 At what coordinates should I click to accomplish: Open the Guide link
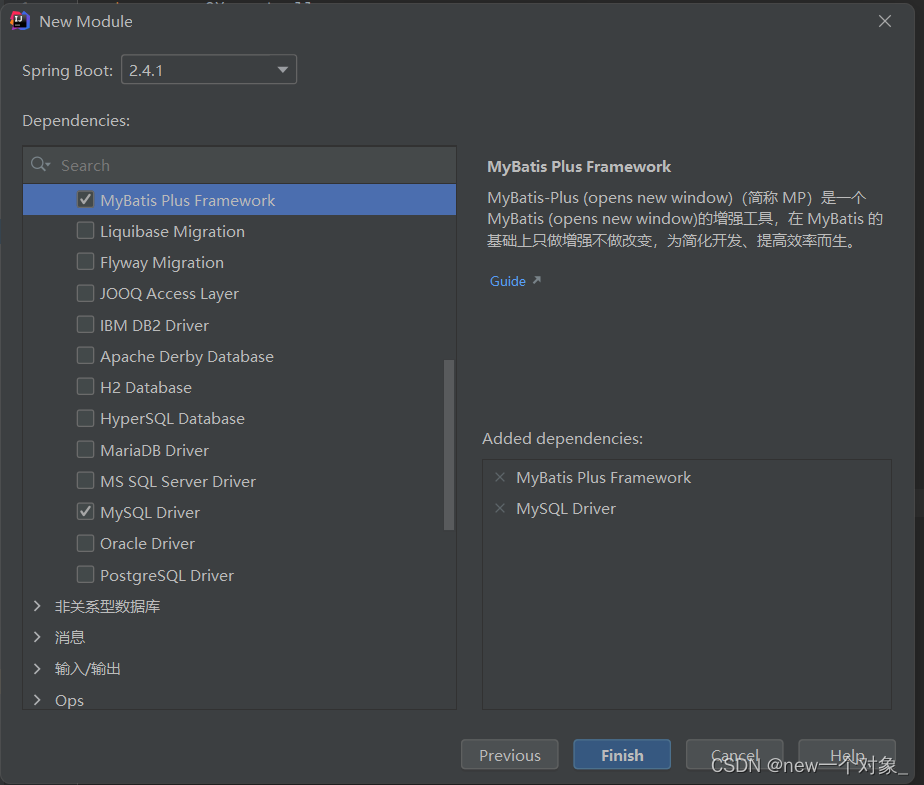507,281
